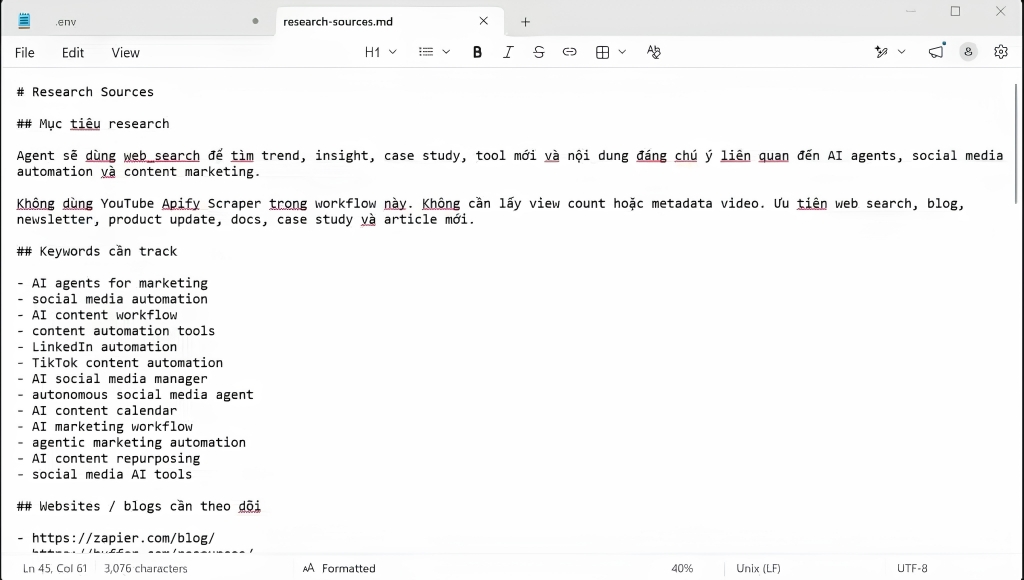This screenshot has height=580, width=1024.
Task: Click the 'AI social media manager' line
Action: pyautogui.click(x=112, y=379)
